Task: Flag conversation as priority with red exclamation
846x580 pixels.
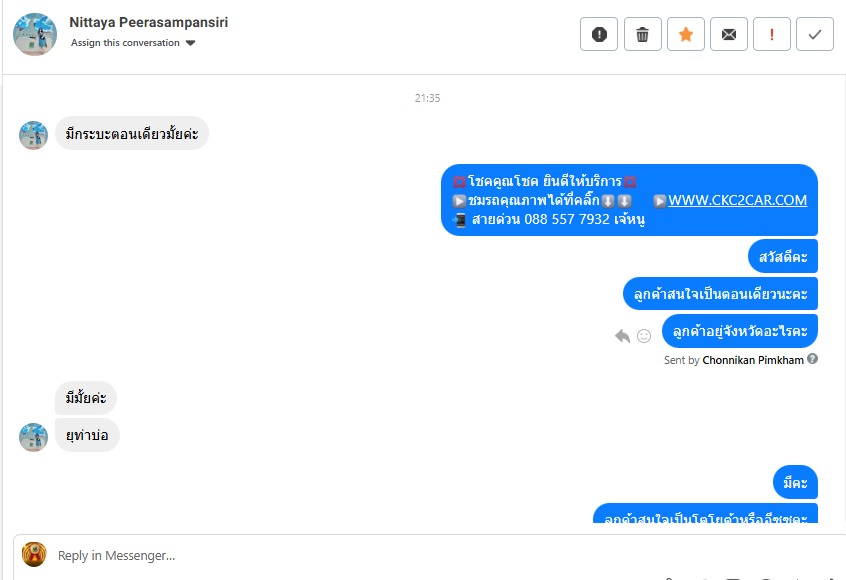Action: (x=772, y=34)
